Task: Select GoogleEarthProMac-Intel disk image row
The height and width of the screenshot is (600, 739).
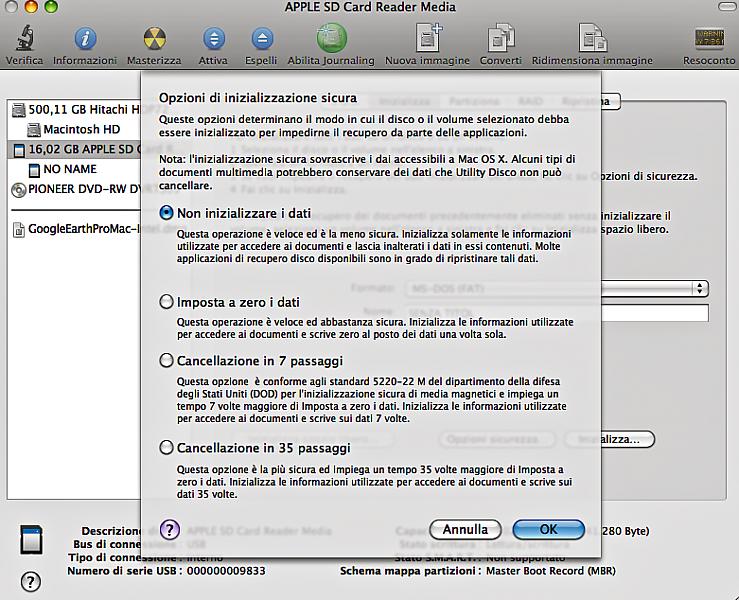Action: (74, 230)
